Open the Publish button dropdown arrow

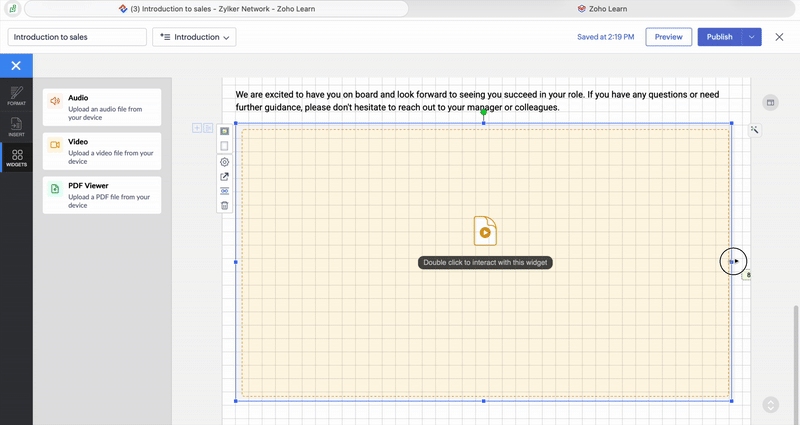point(751,37)
